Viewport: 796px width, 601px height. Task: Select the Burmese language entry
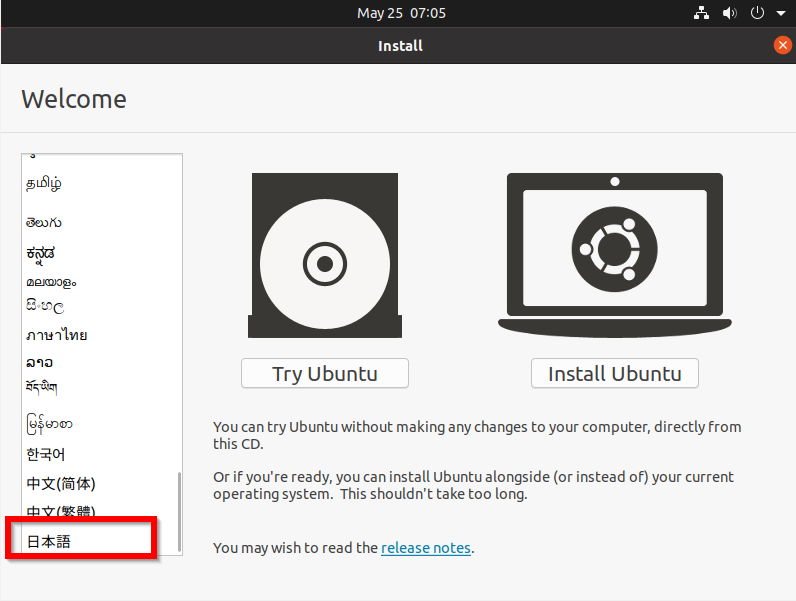(102, 424)
